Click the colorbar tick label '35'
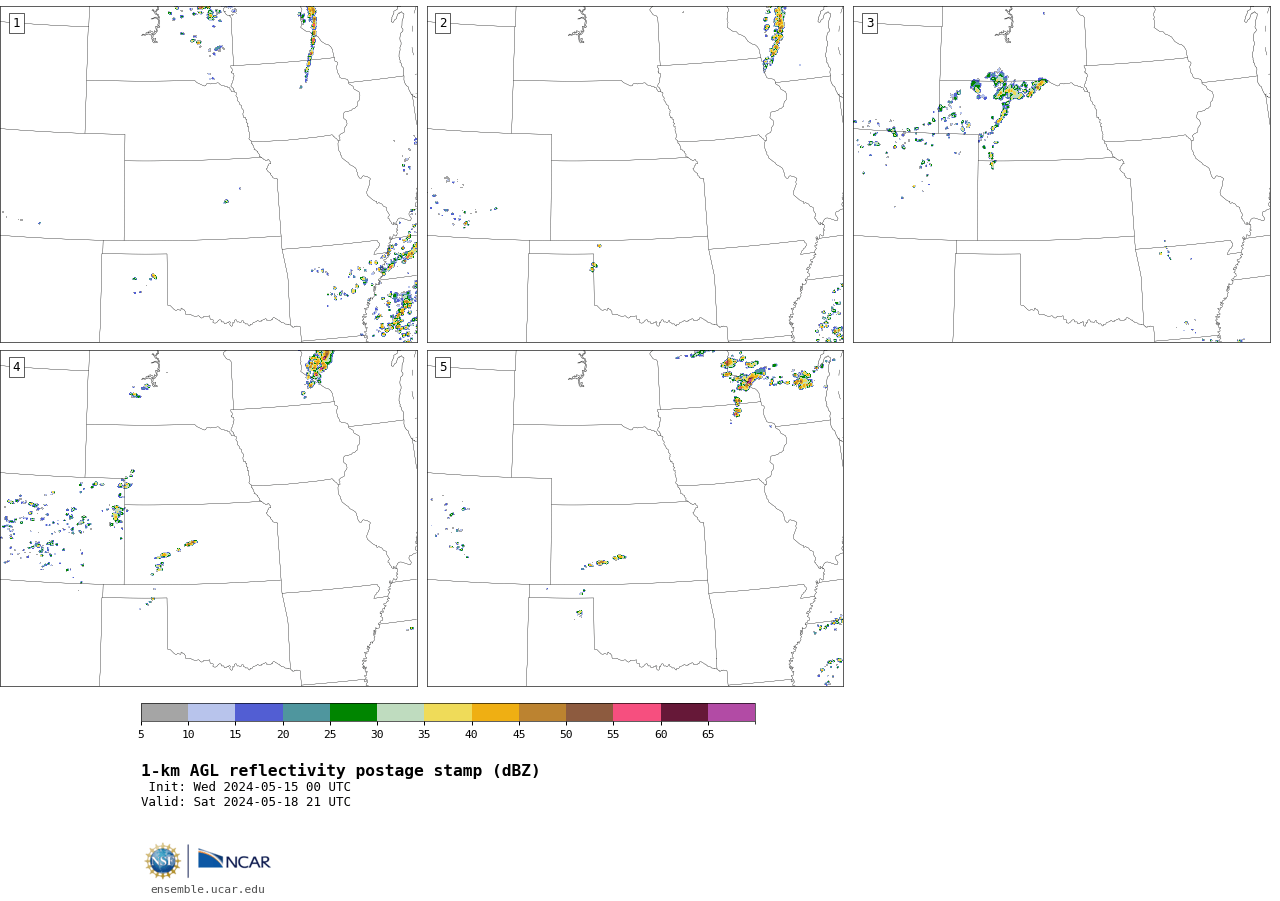The height and width of the screenshot is (901, 1280). click(424, 735)
